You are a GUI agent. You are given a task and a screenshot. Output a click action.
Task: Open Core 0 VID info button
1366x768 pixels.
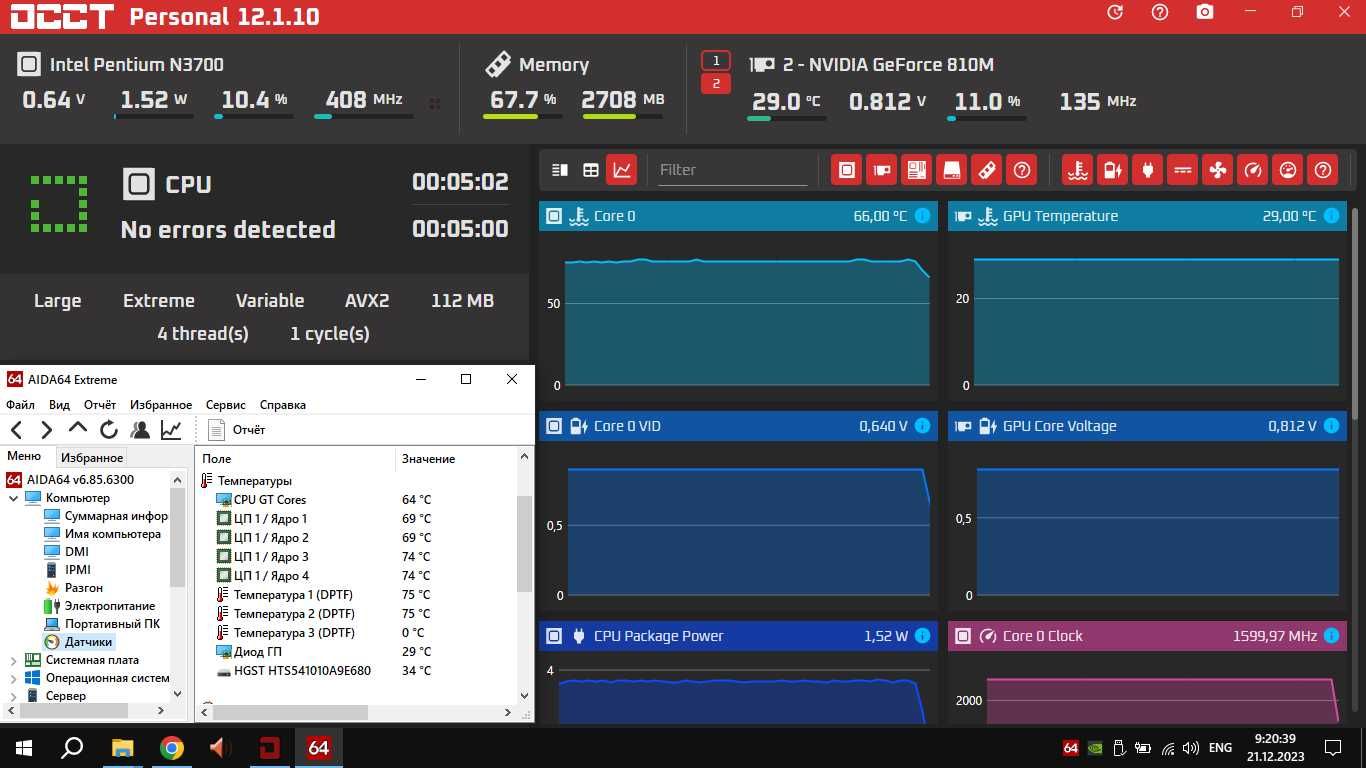click(x=922, y=426)
